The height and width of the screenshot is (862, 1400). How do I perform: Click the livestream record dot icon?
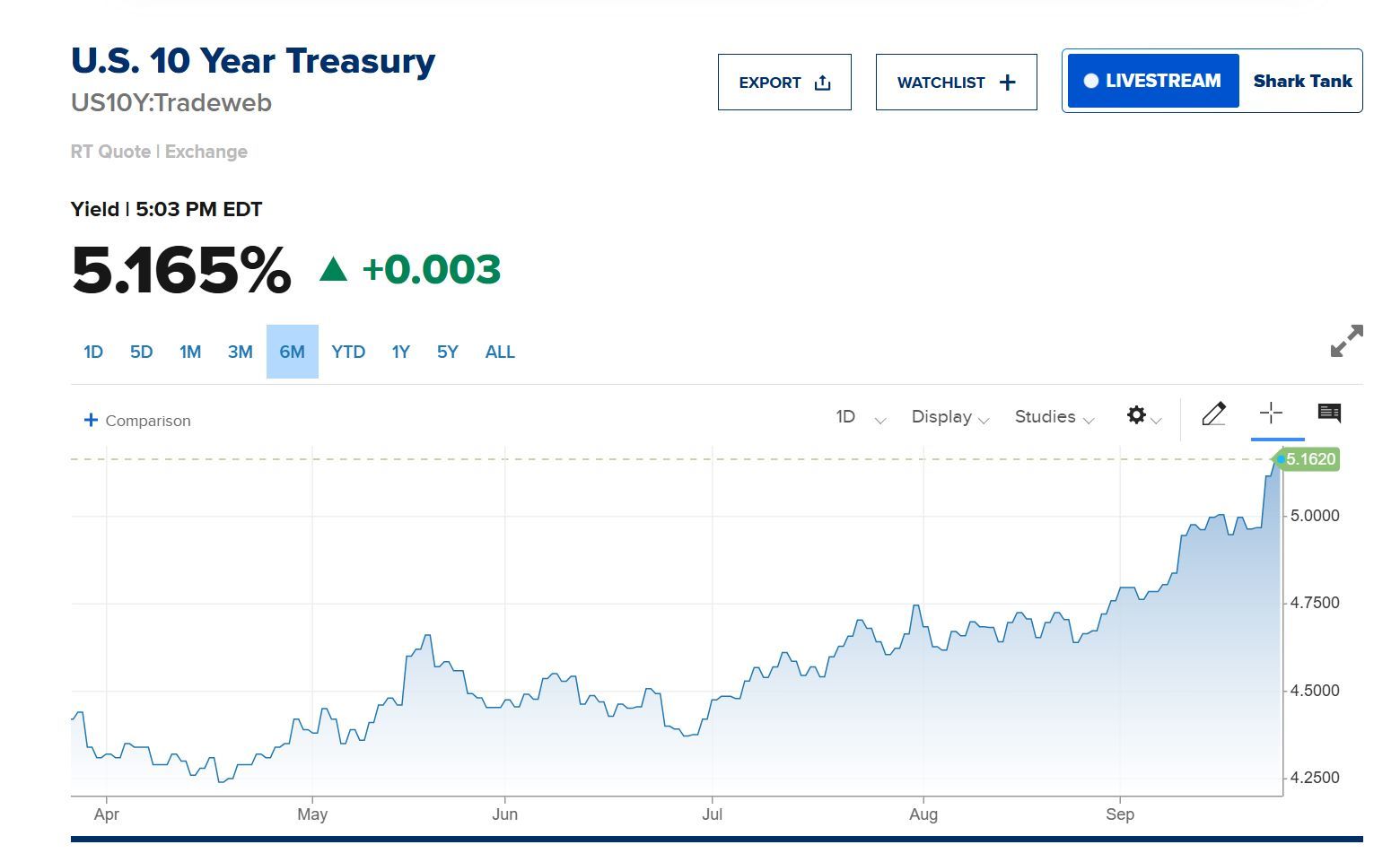[1091, 81]
